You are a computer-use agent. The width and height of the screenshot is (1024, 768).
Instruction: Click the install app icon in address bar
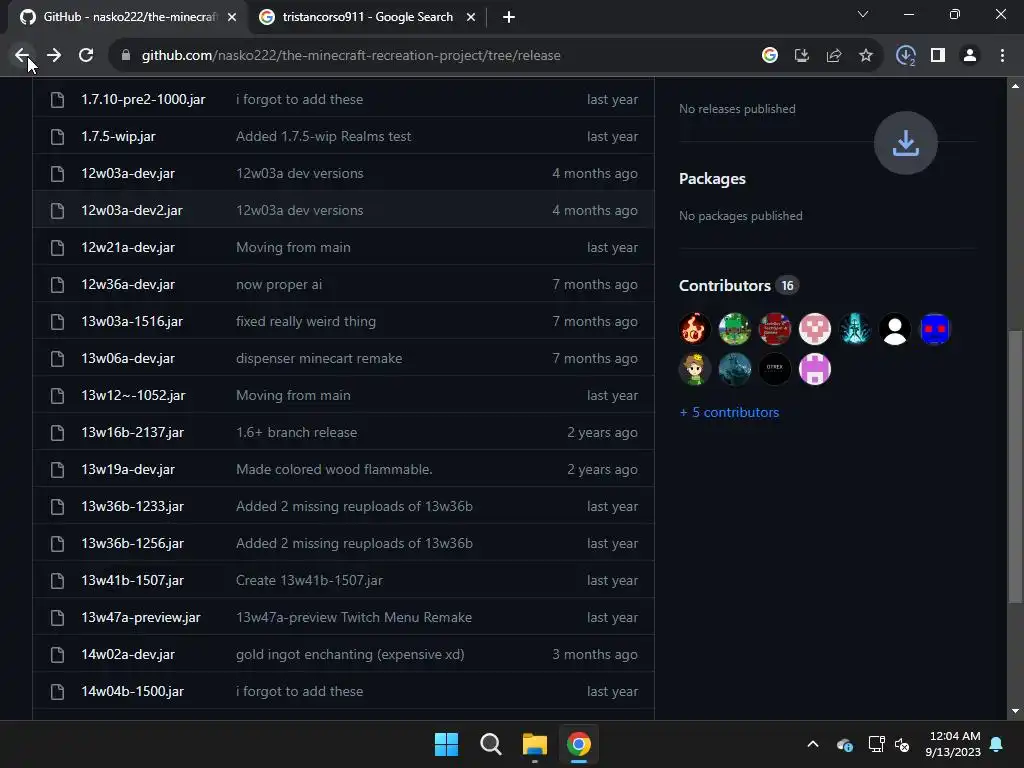[x=802, y=56]
